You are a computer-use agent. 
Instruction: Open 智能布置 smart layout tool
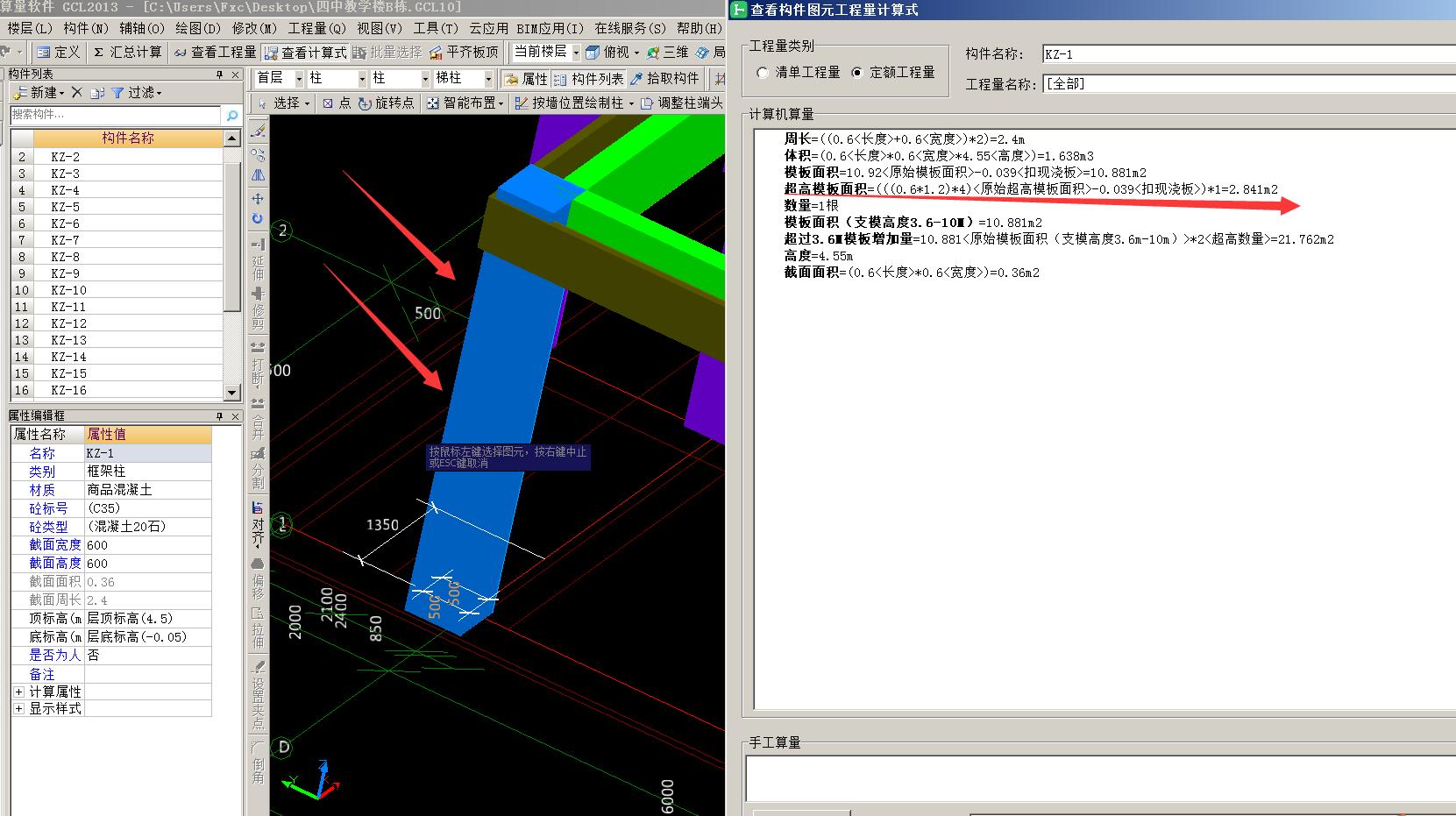[465, 103]
